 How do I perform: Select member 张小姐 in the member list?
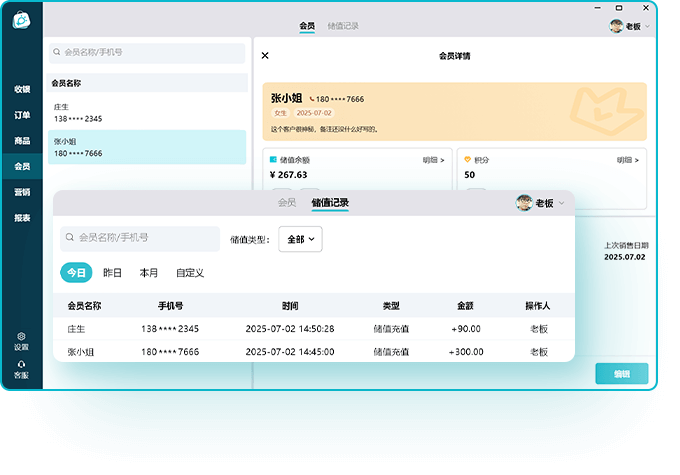[x=147, y=147]
